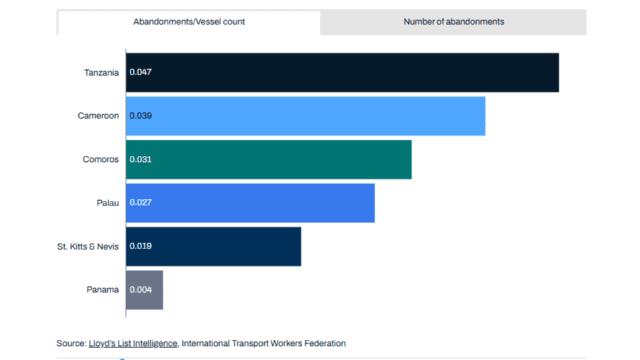Select the Palau blue bar
This screenshot has height=360, width=640.
(250, 203)
